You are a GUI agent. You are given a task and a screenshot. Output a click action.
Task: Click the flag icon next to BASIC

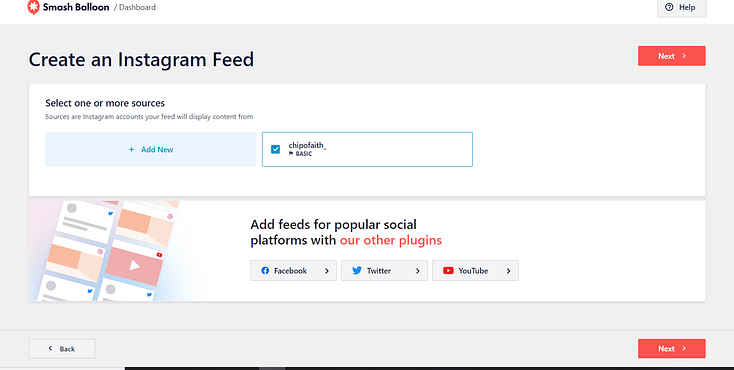click(x=291, y=154)
